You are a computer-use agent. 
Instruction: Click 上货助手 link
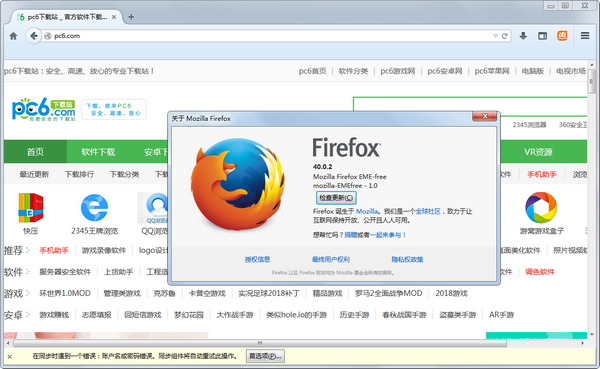tap(119, 272)
